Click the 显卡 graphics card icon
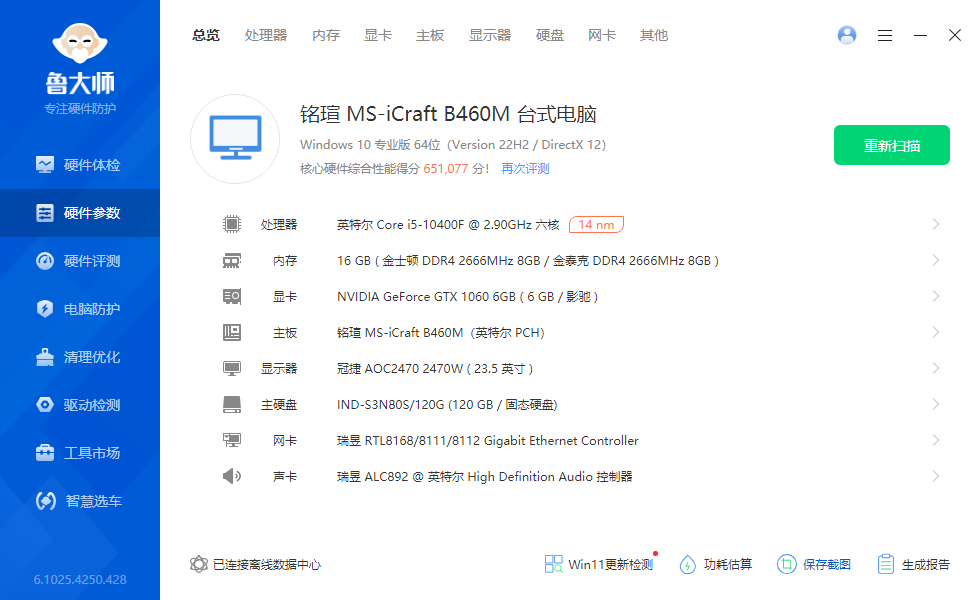Screen dimensions: 980x600 point(232,296)
